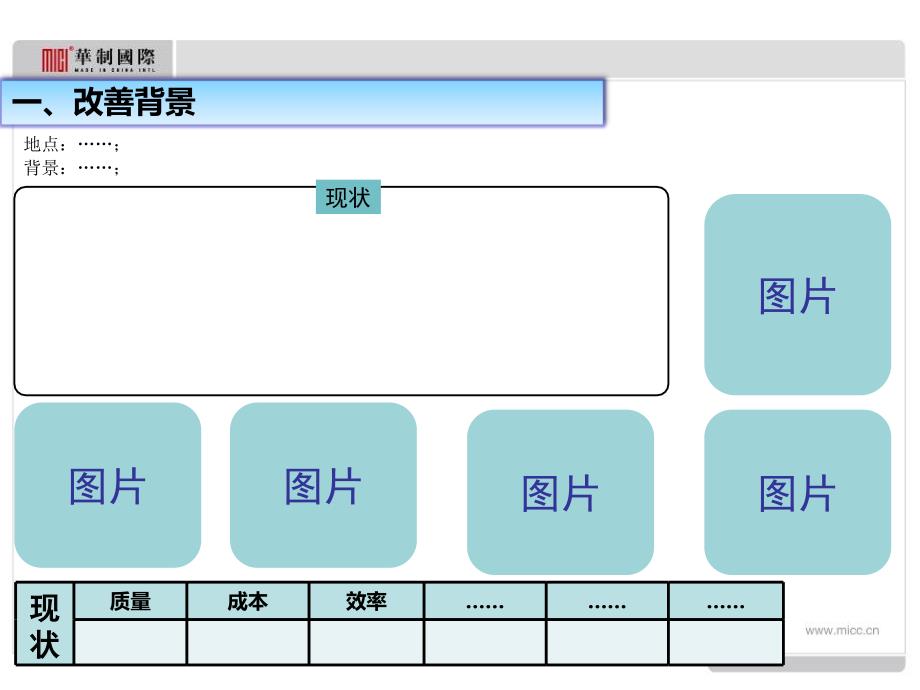Click the empty cell under 效率
This screenshot has height=690, width=920.
coord(366,642)
